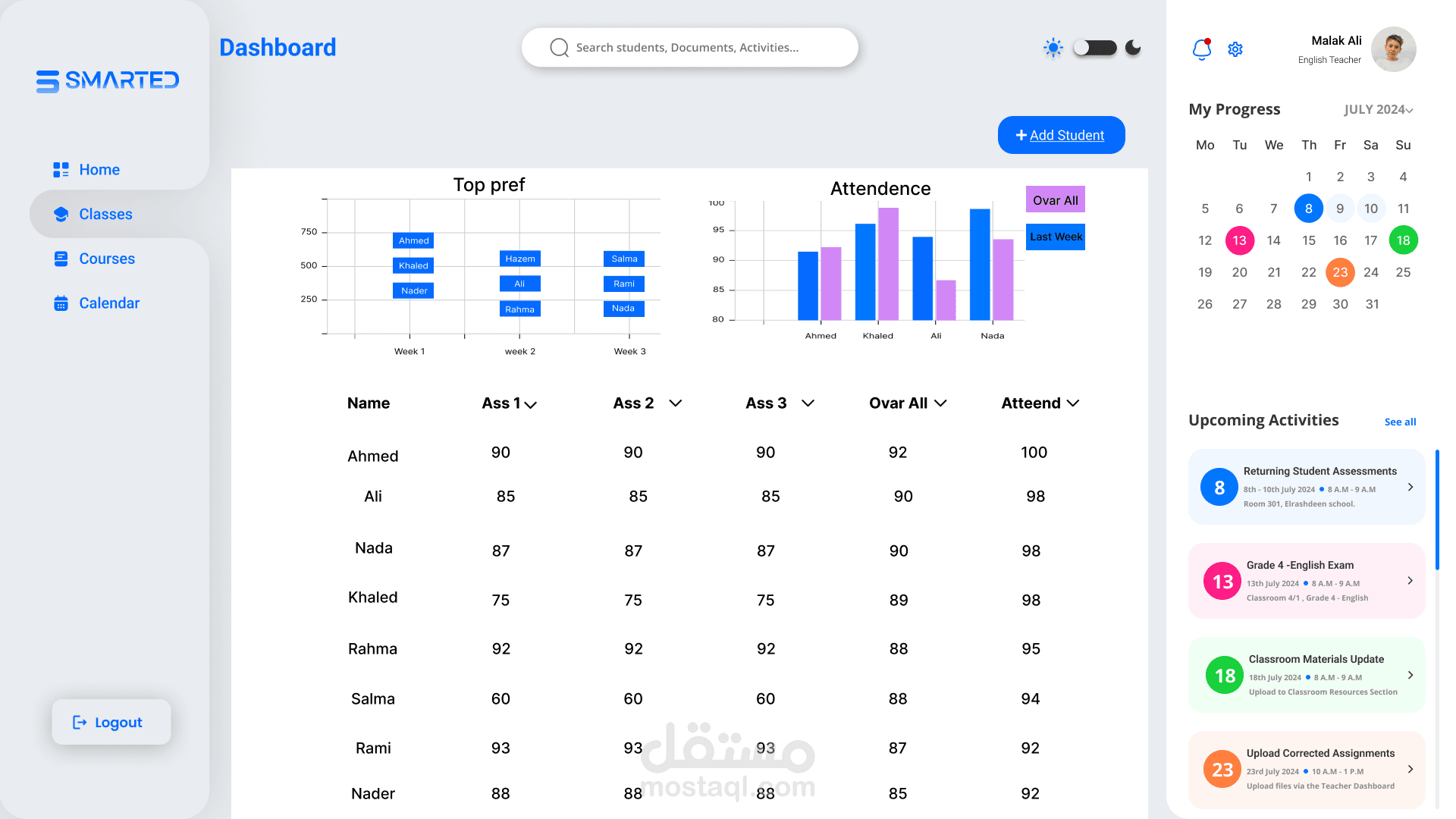Open the See all activities link
This screenshot has height=819, width=1456.
[1400, 422]
